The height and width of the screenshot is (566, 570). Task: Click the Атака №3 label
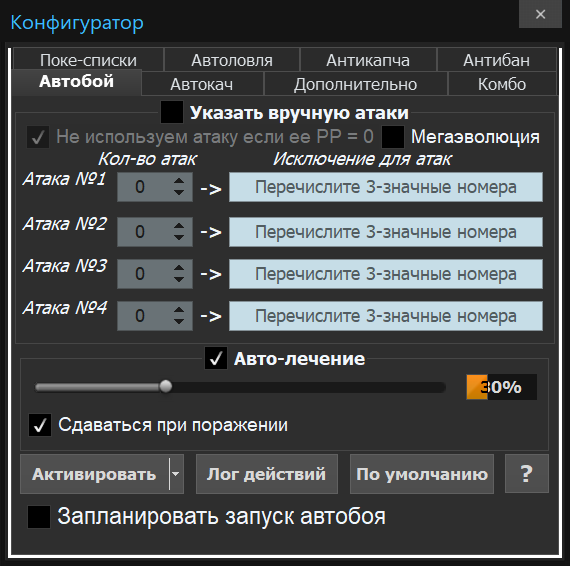click(65, 266)
